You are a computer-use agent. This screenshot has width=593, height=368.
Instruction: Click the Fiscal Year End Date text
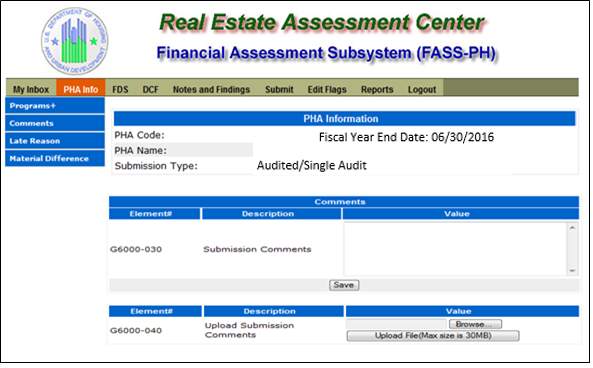[406, 137]
